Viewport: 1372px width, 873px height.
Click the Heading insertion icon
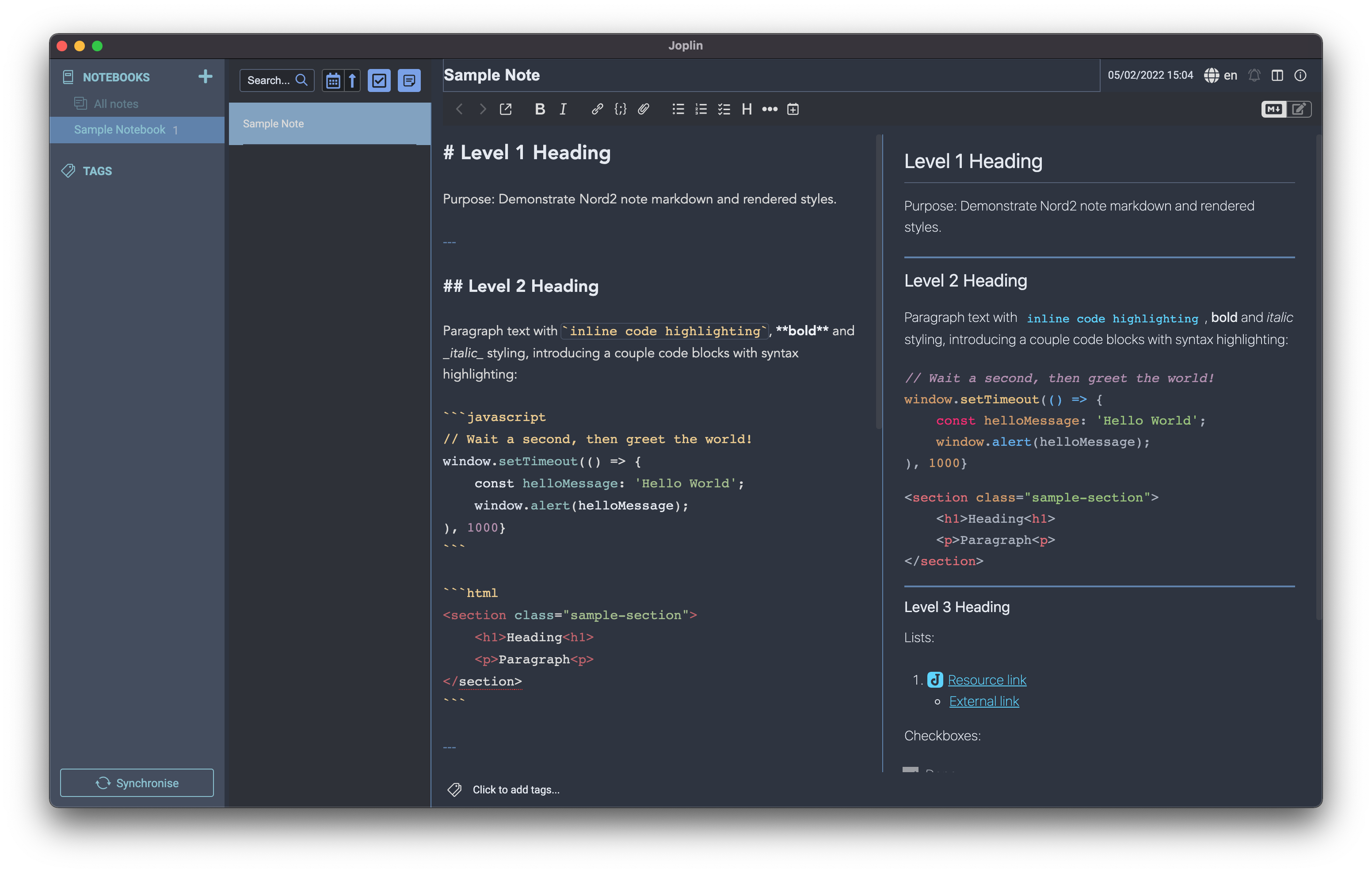pos(748,109)
